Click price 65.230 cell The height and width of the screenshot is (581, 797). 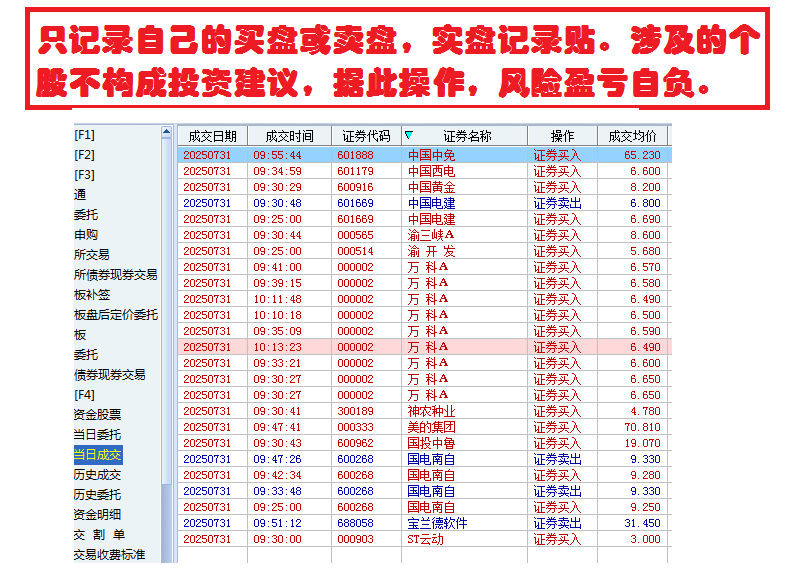(642, 155)
